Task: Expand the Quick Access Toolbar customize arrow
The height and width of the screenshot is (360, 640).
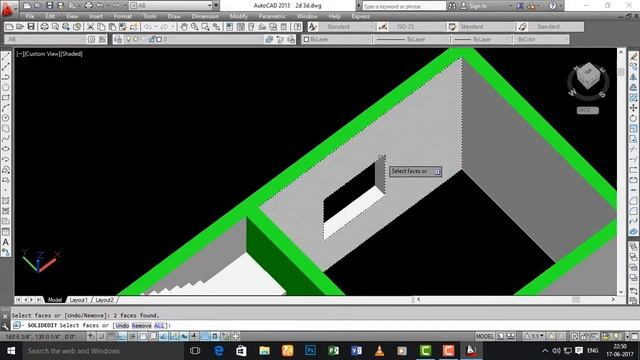Action: click(x=216, y=6)
